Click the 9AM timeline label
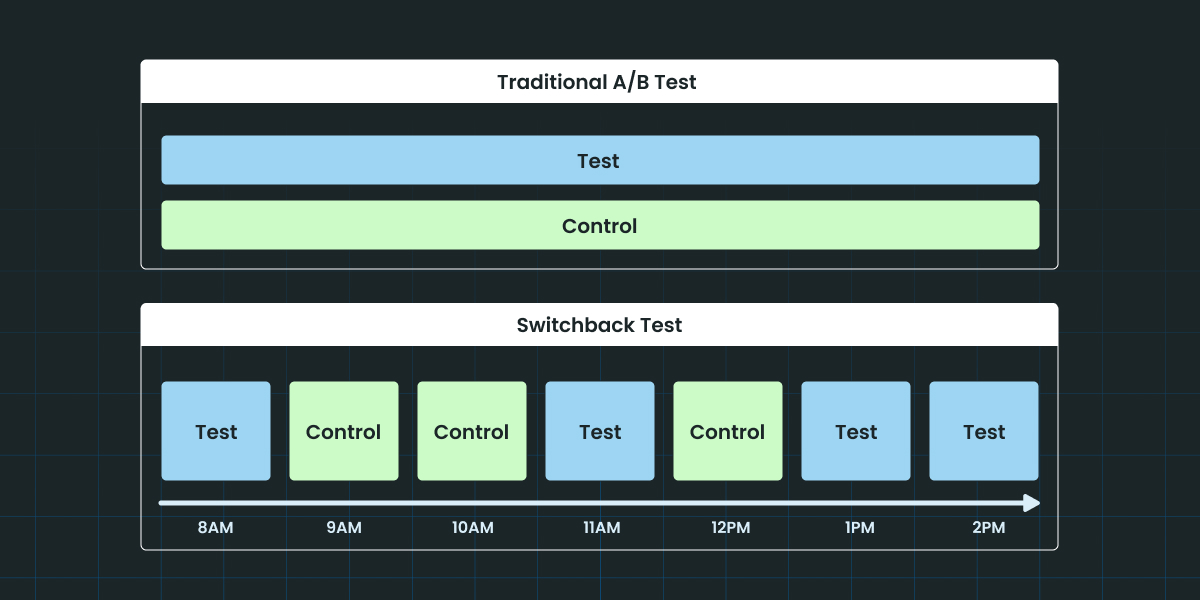Image resolution: width=1200 pixels, height=600 pixels. coord(344,528)
